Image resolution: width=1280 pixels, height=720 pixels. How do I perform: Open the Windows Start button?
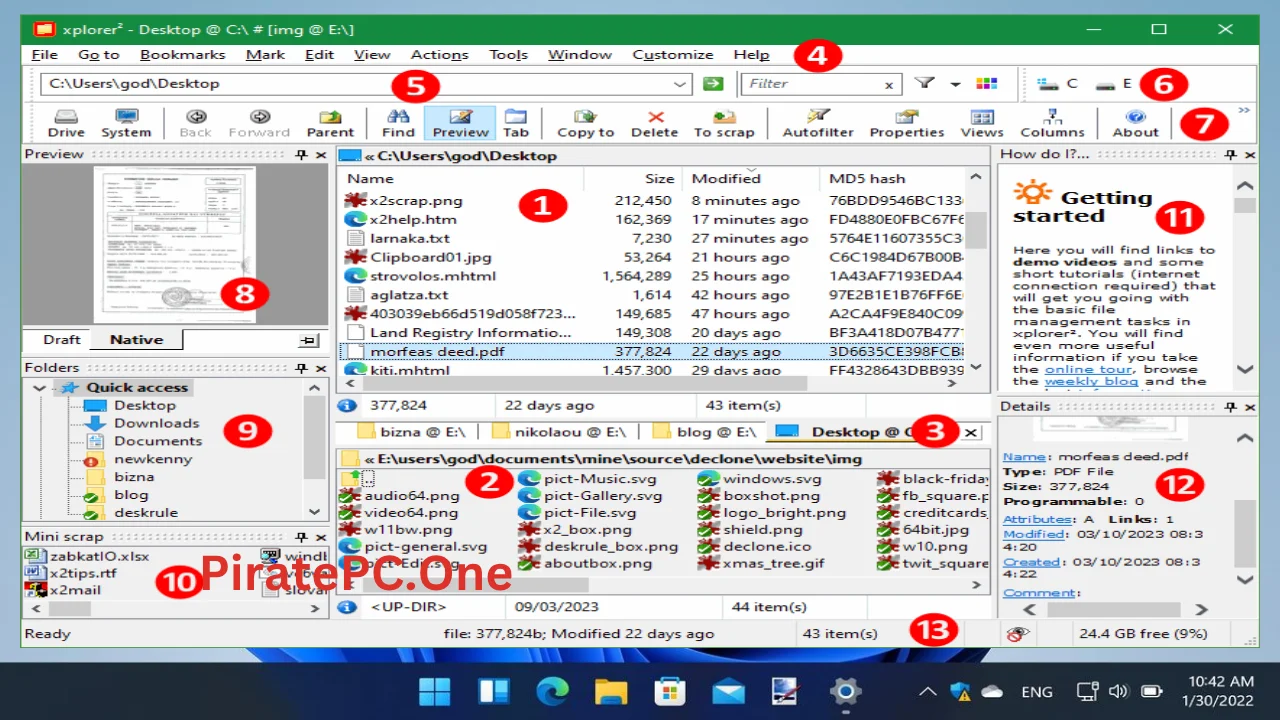(434, 691)
